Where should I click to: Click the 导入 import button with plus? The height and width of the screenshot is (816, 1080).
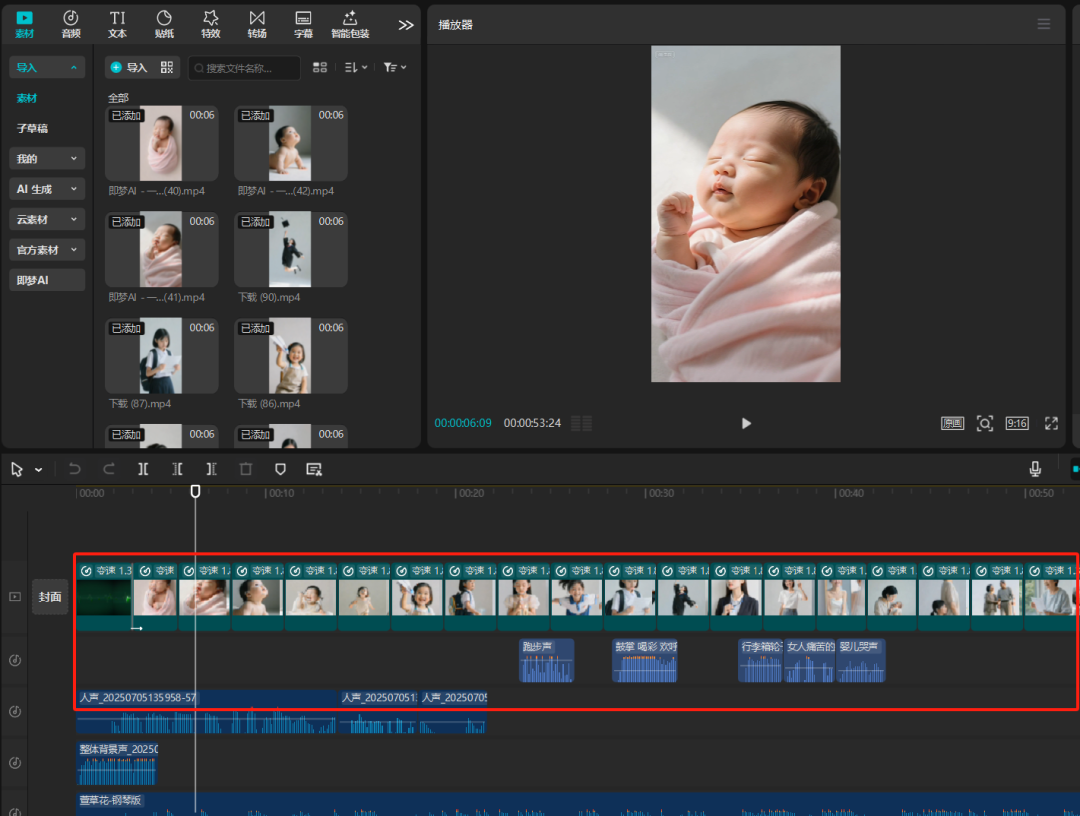pos(129,67)
